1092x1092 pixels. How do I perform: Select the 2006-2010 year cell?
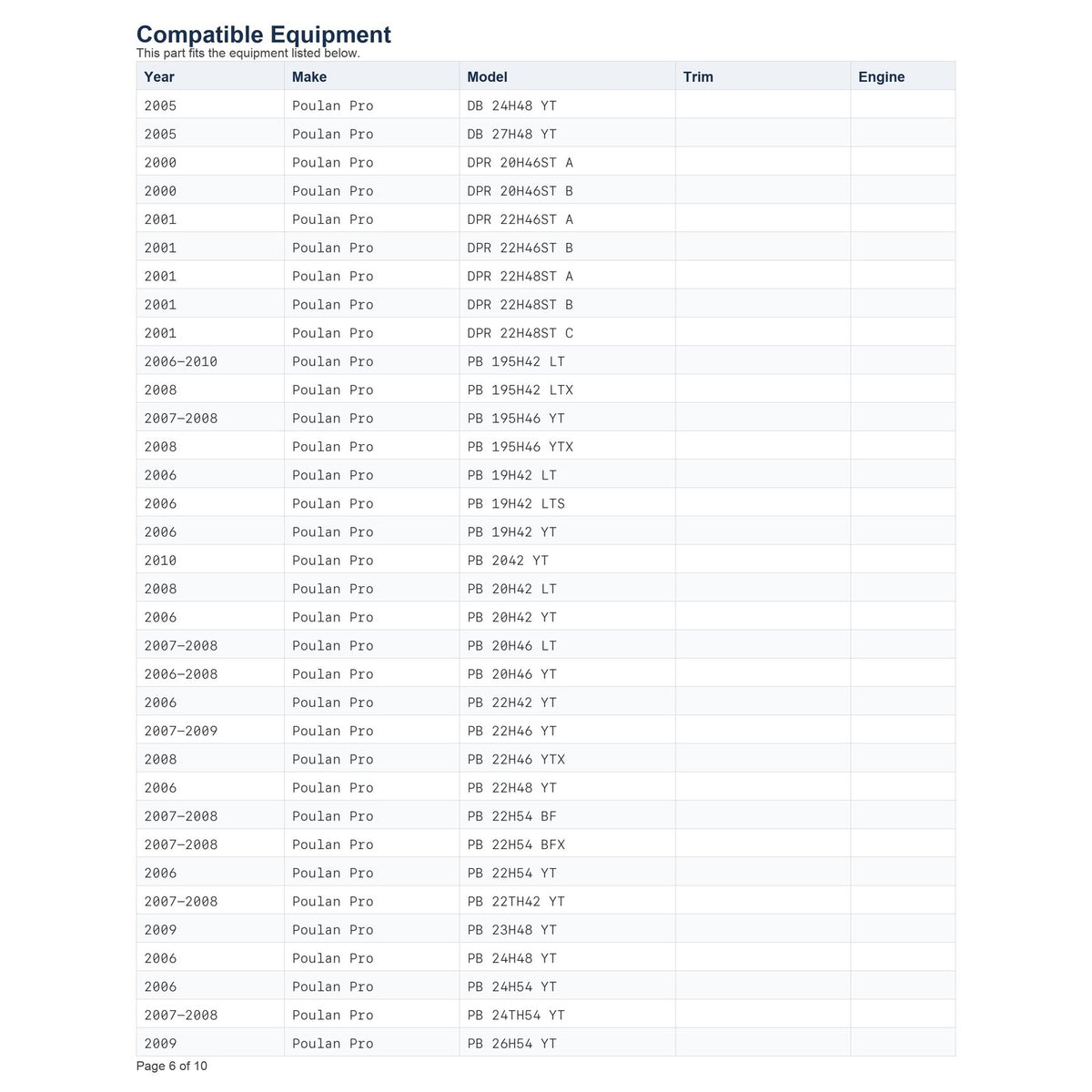(x=210, y=361)
